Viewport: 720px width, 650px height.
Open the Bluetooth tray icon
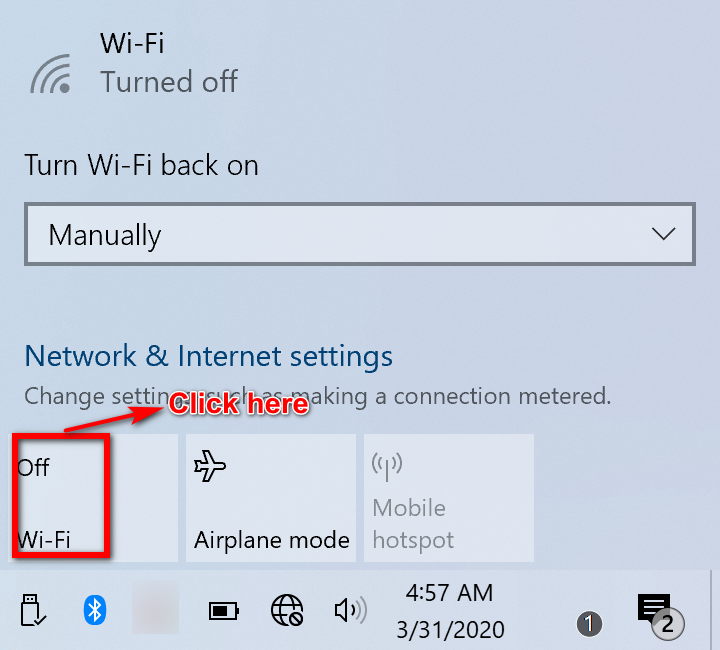pyautogui.click(x=95, y=610)
